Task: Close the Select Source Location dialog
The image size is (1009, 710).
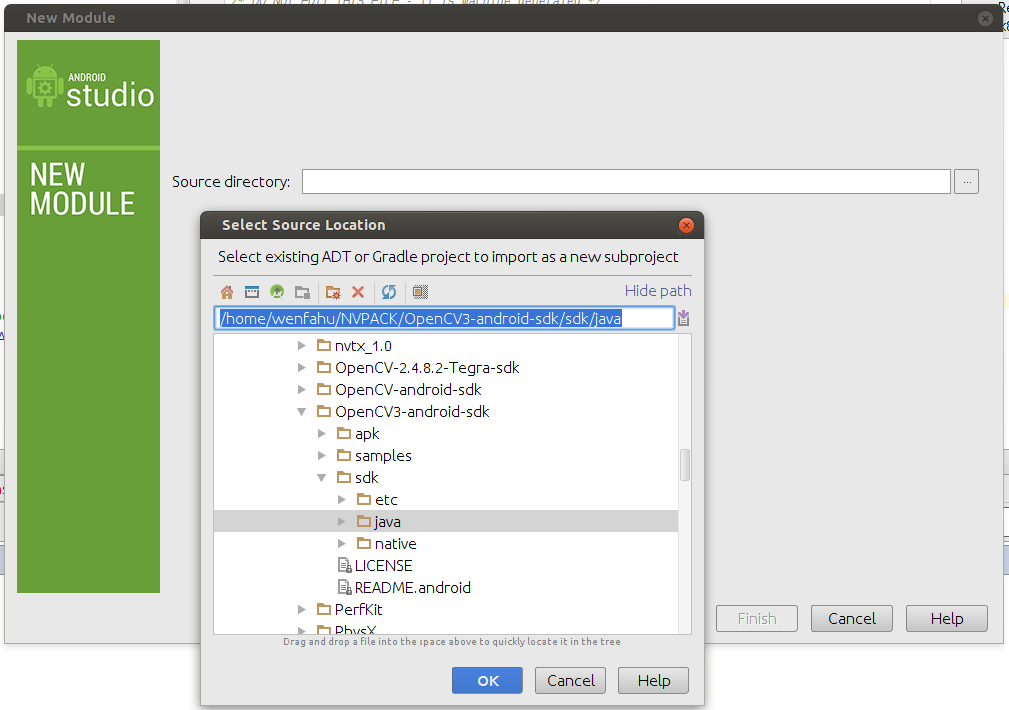Action: click(x=686, y=225)
